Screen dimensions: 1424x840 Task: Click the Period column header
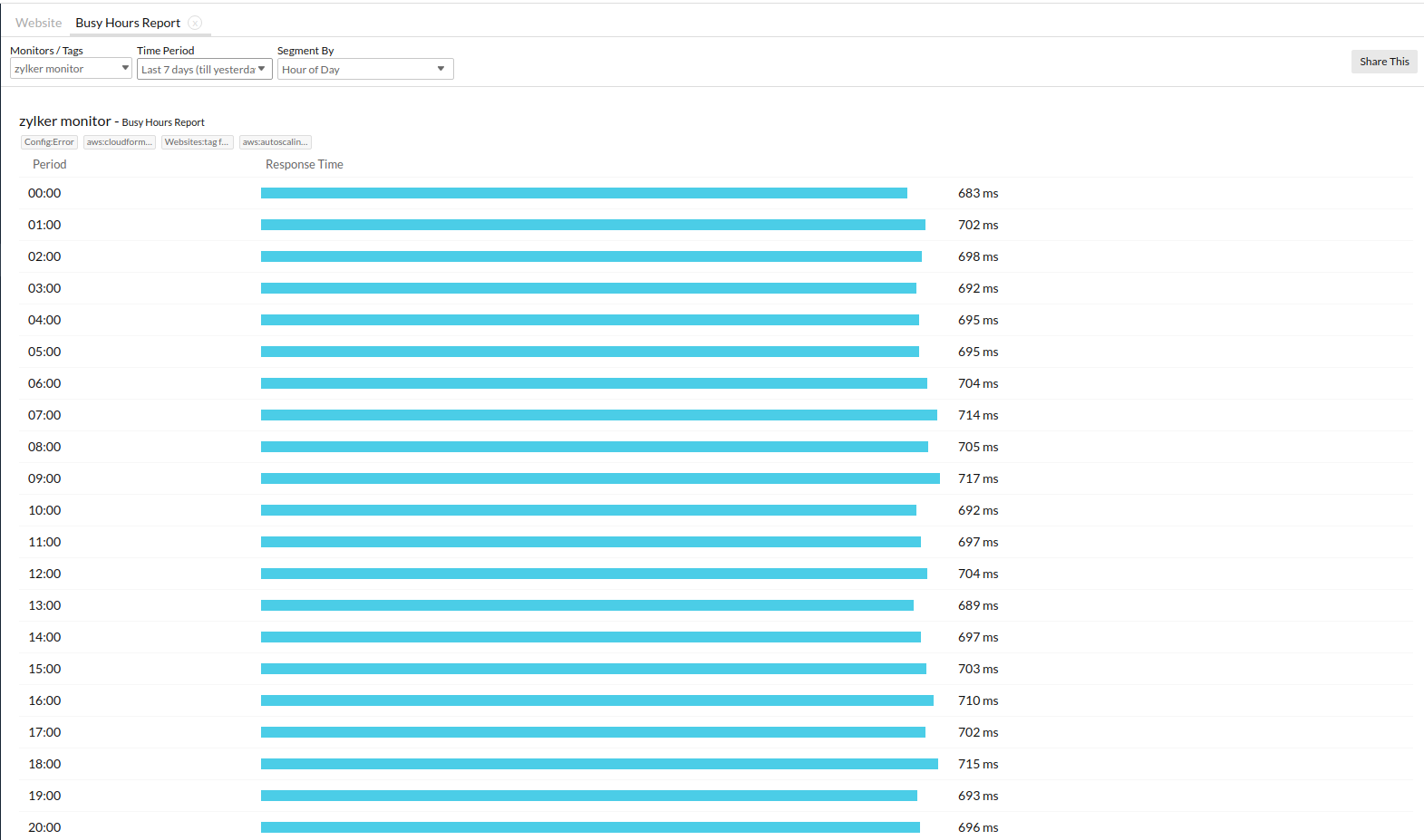(x=50, y=164)
